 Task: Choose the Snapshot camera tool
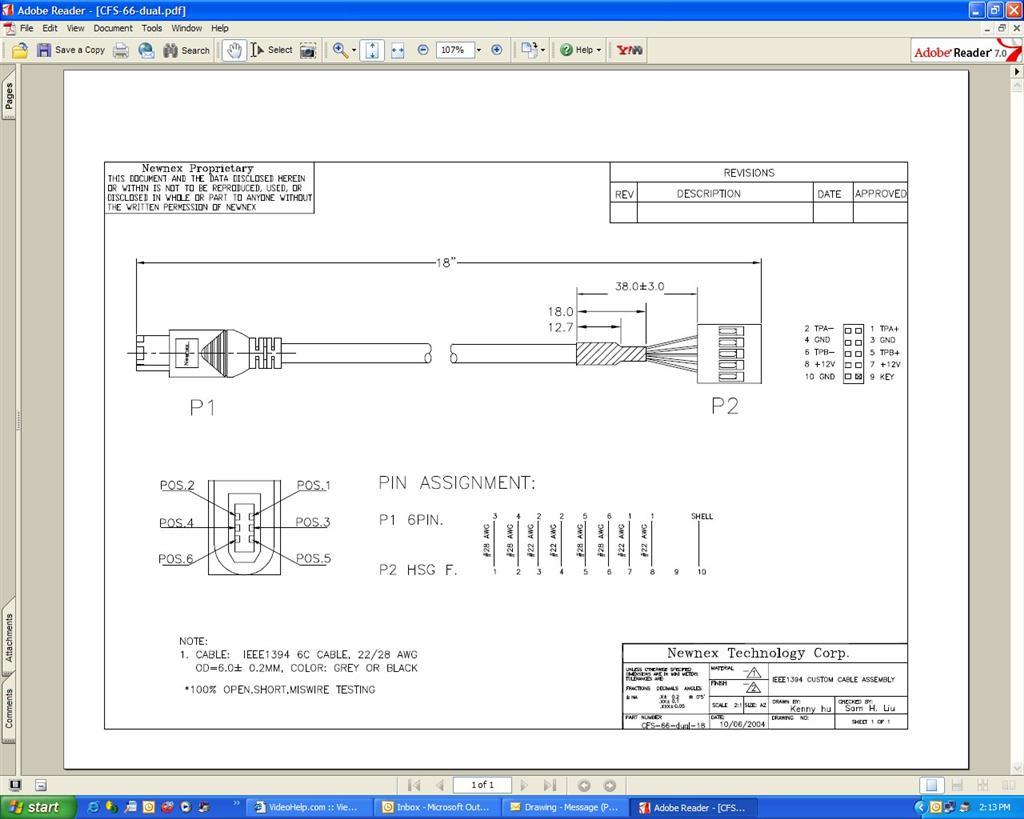click(308, 50)
